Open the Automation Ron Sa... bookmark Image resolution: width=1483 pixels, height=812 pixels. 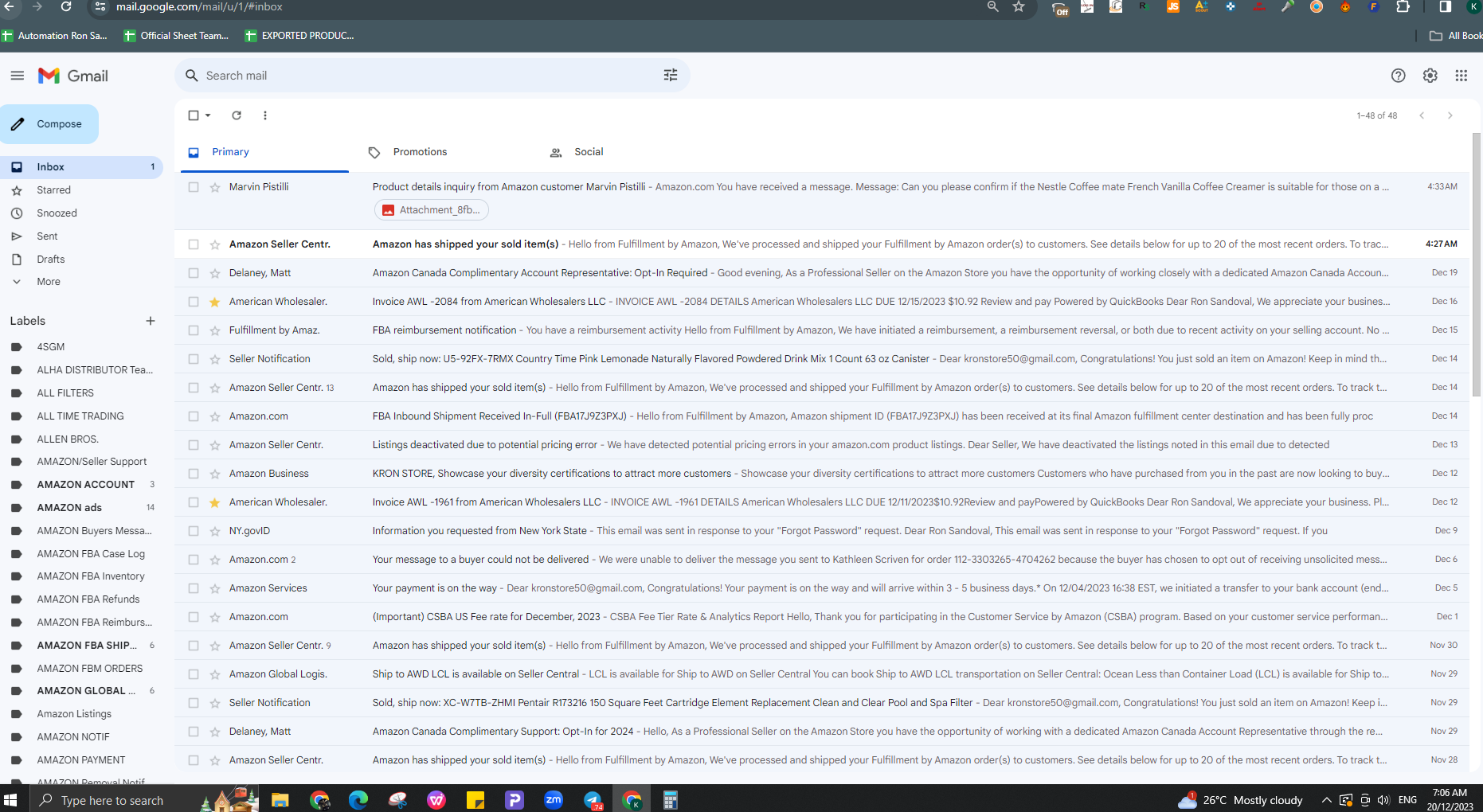[55, 36]
